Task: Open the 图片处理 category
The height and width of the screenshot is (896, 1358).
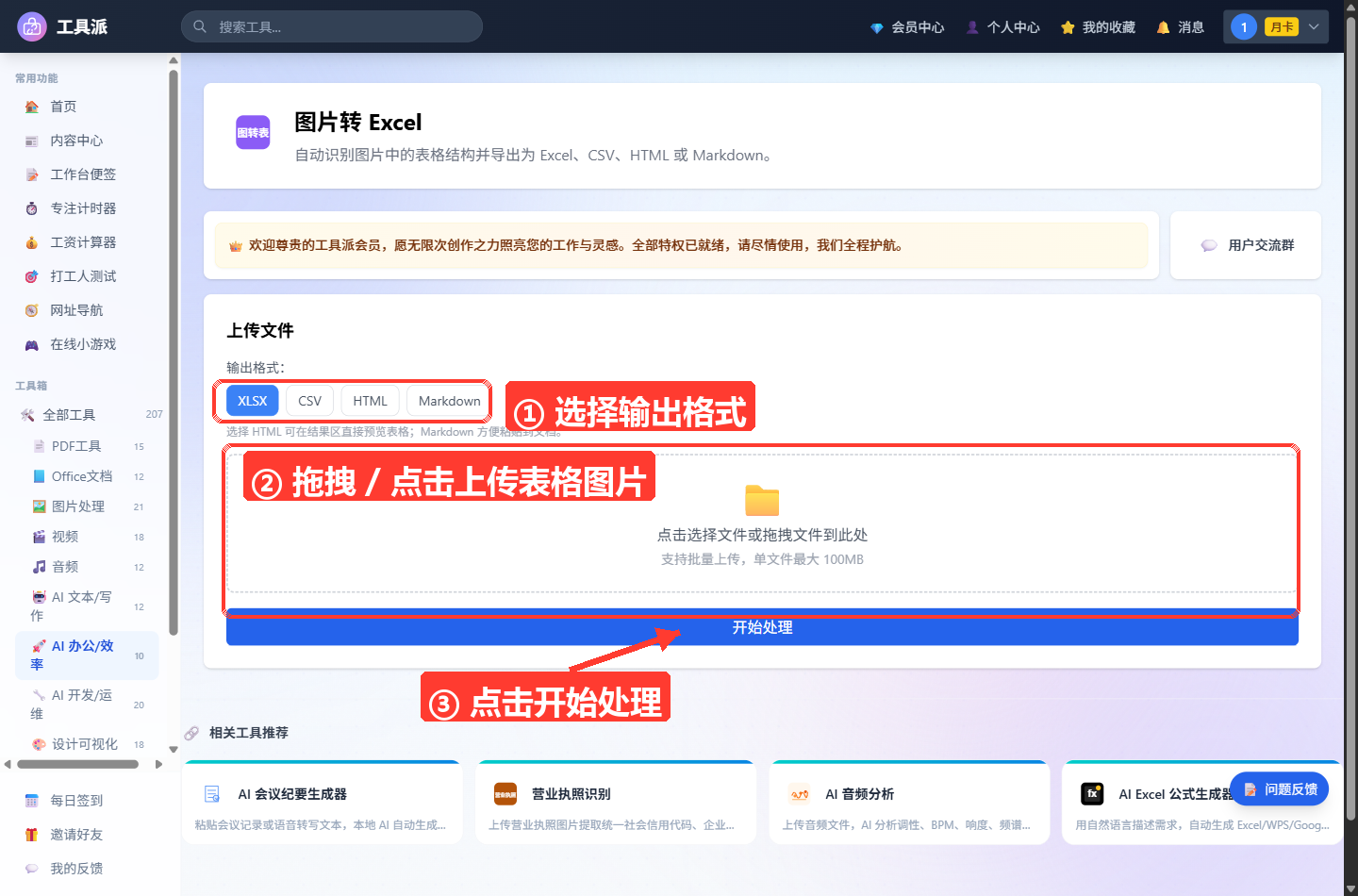Action: pos(87,506)
